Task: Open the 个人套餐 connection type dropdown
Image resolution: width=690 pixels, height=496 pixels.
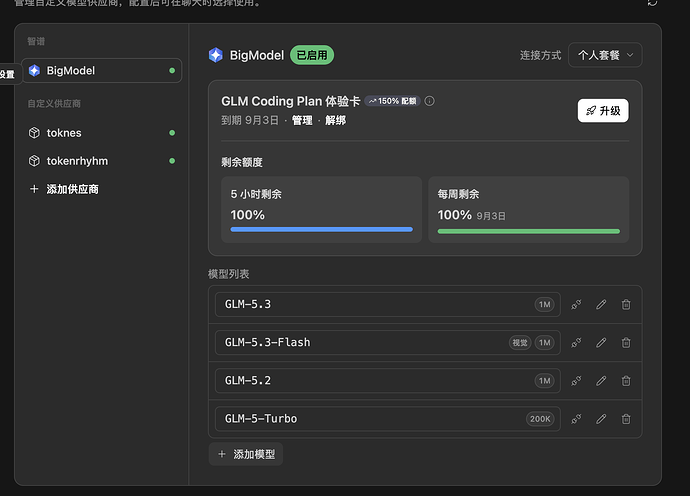Action: 605,55
